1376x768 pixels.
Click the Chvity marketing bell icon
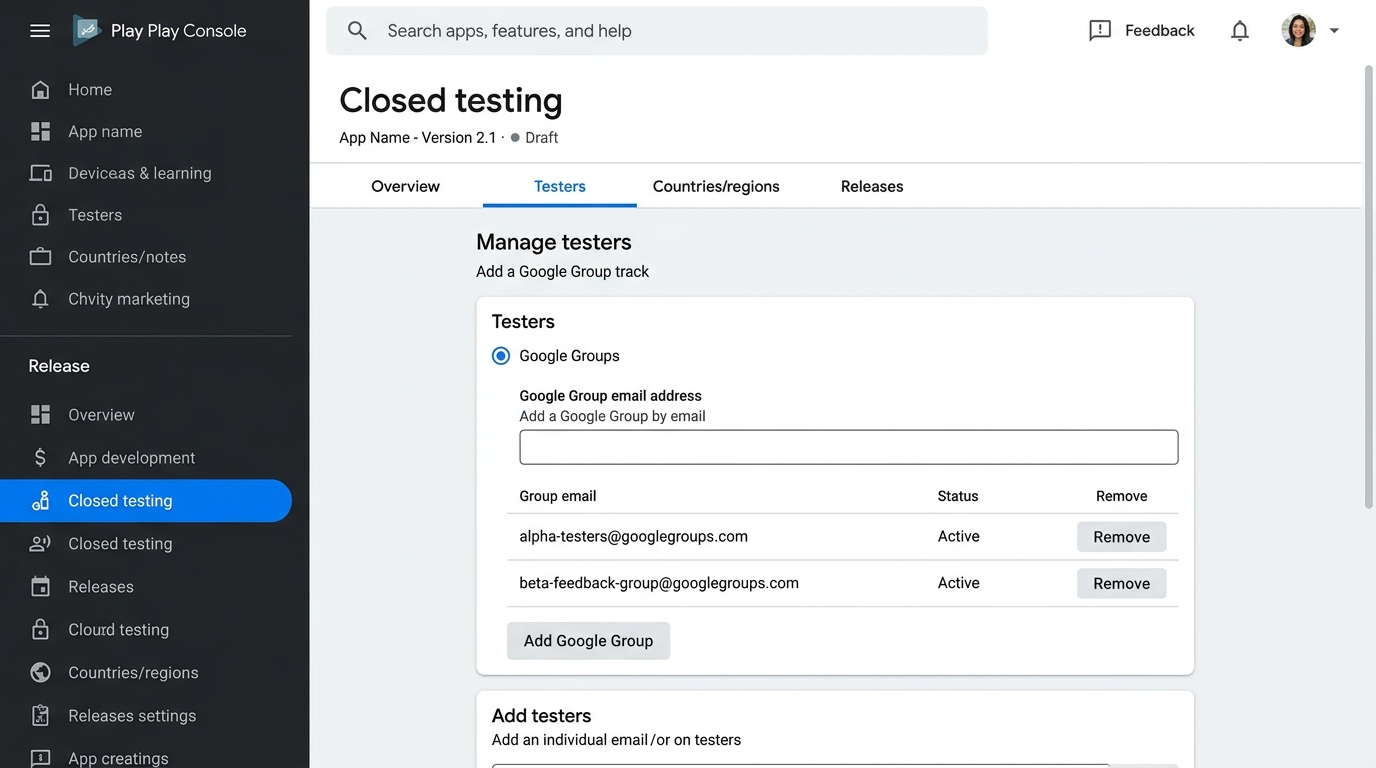click(x=40, y=299)
